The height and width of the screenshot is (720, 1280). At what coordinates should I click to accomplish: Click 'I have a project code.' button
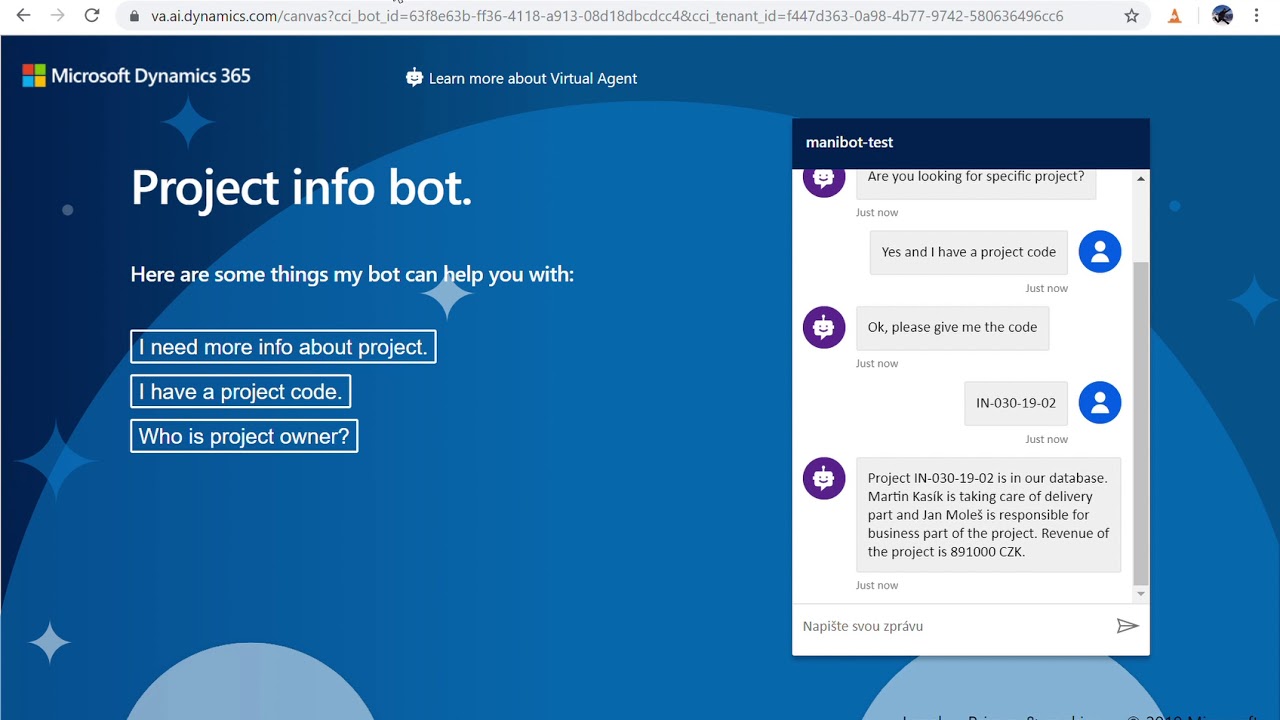point(240,392)
